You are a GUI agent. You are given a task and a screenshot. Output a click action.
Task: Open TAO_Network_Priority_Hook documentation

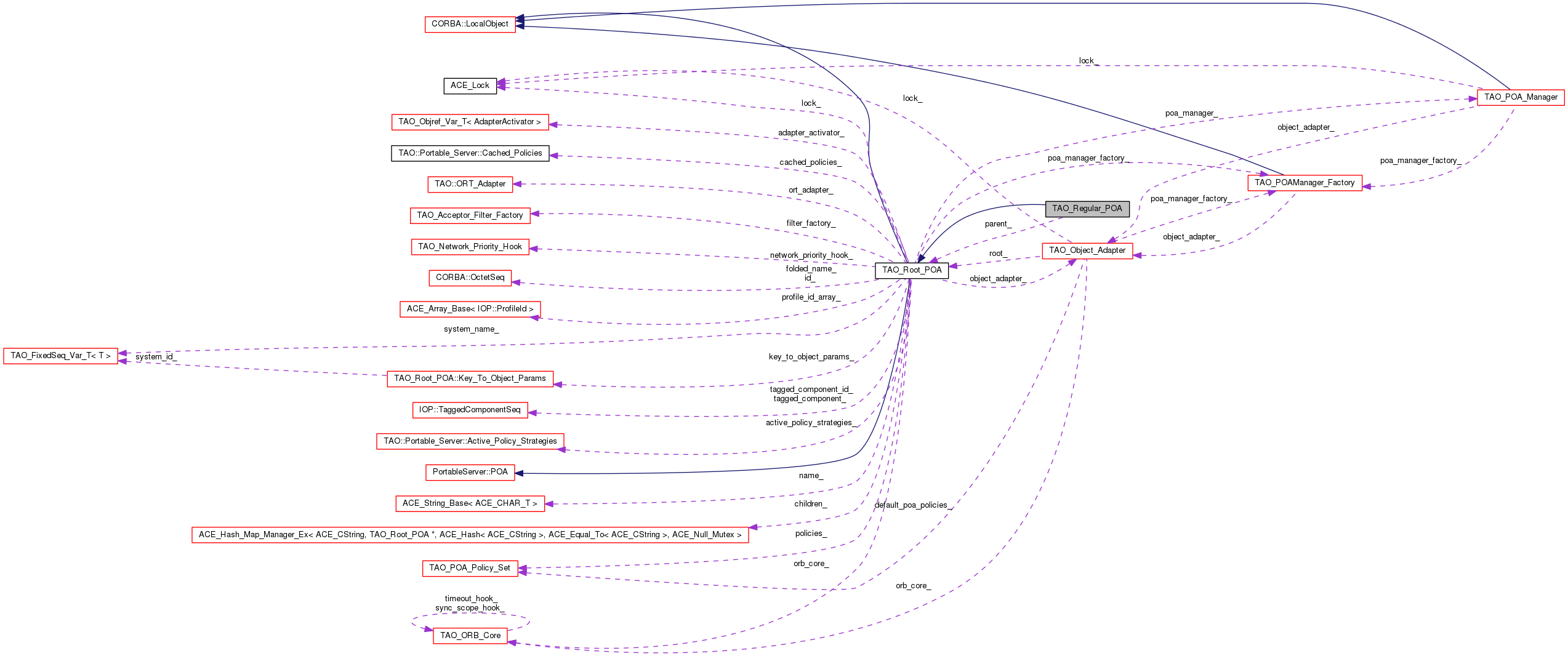point(470,246)
